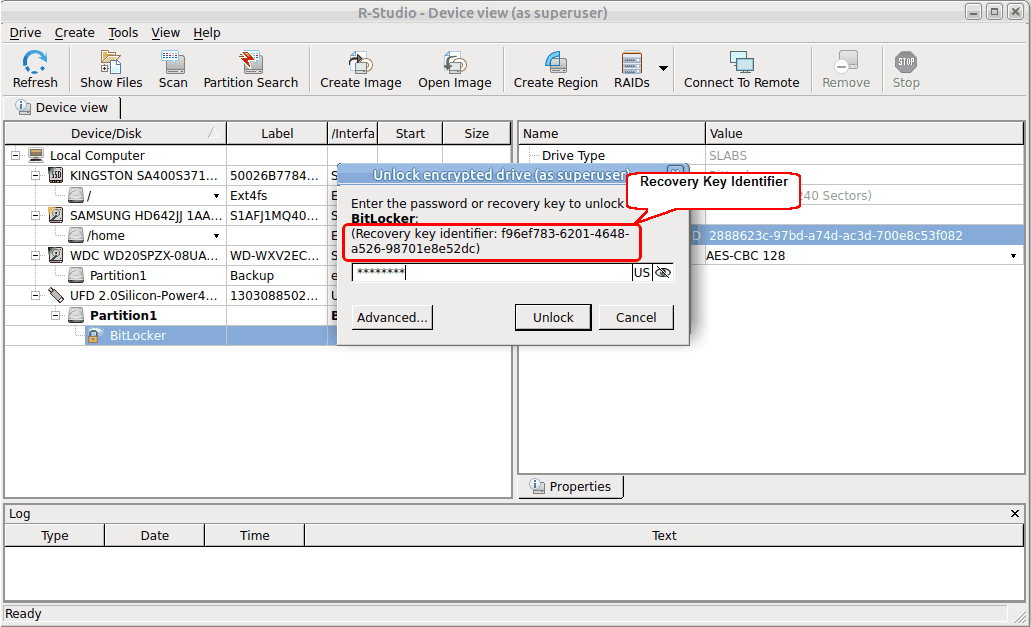Toggle password visibility eye icon
Screen dimensions: 1031x627
663,273
